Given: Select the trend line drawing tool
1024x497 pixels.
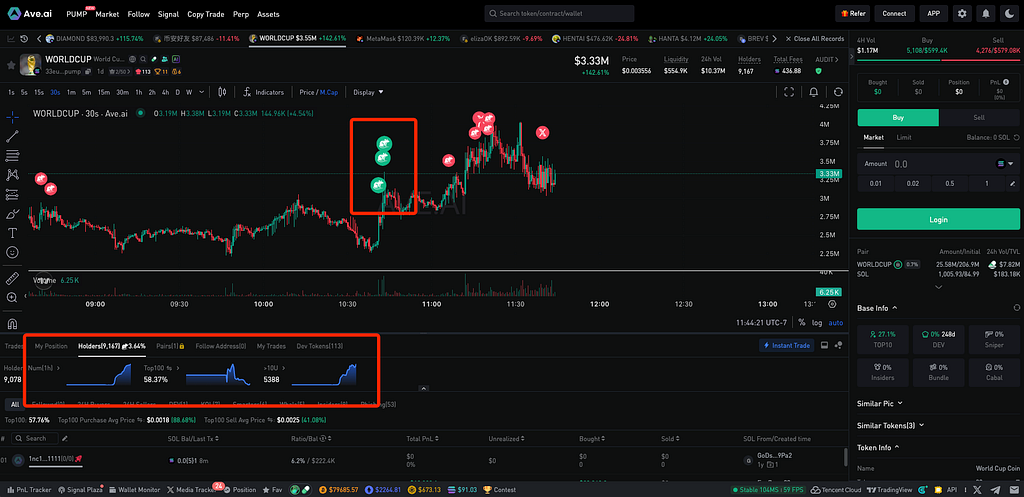Looking at the screenshot, I should tap(12, 136).
